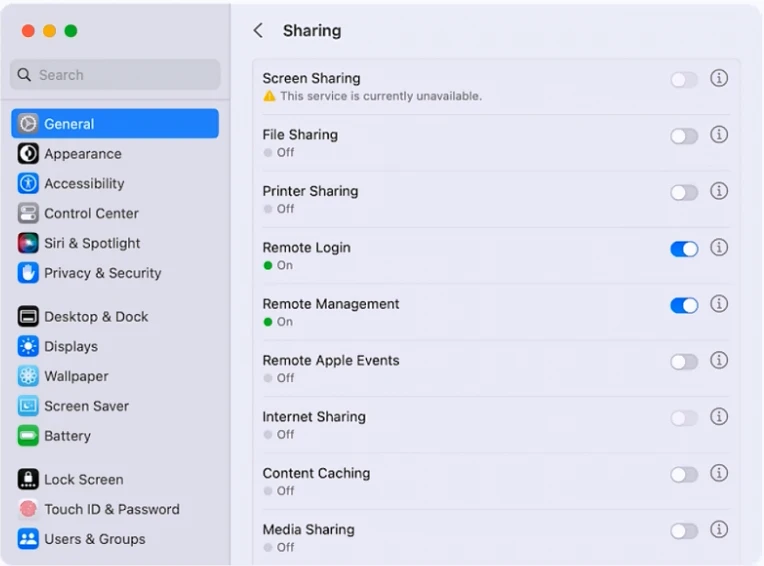
Task: Click the Control Center sidebar icon
Action: [28, 213]
